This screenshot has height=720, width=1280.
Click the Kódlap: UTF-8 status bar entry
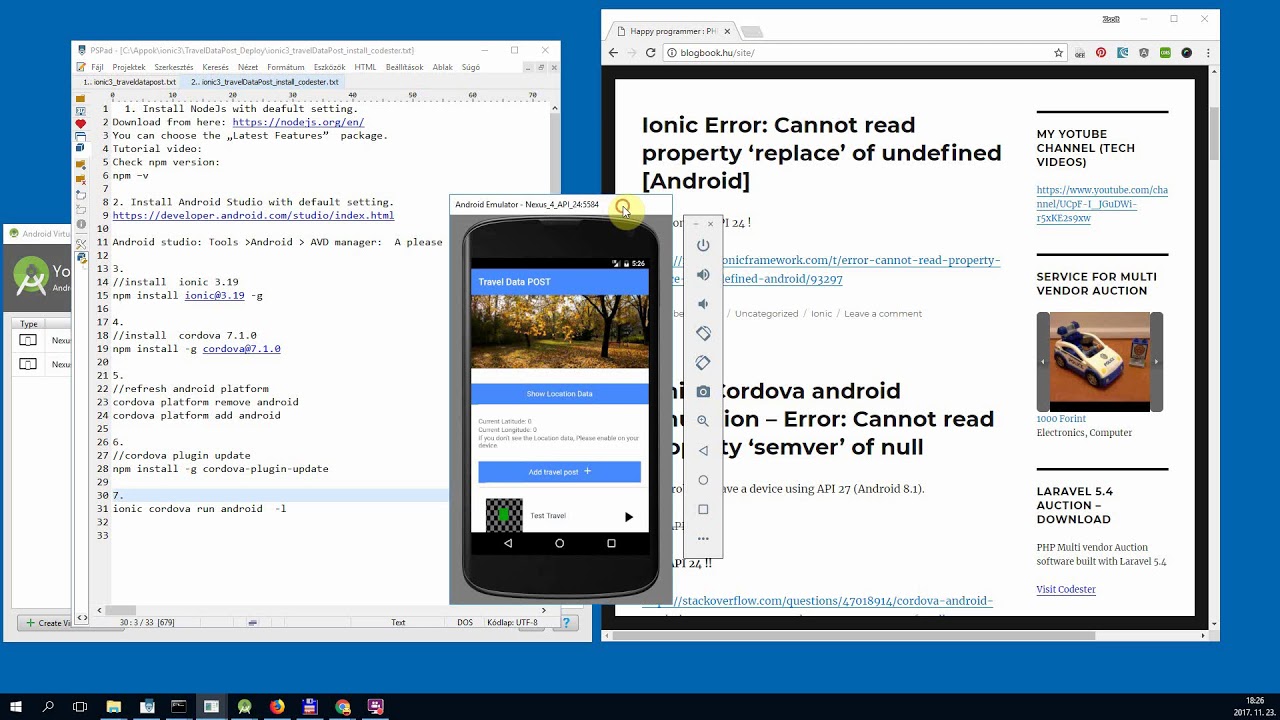tap(512, 622)
